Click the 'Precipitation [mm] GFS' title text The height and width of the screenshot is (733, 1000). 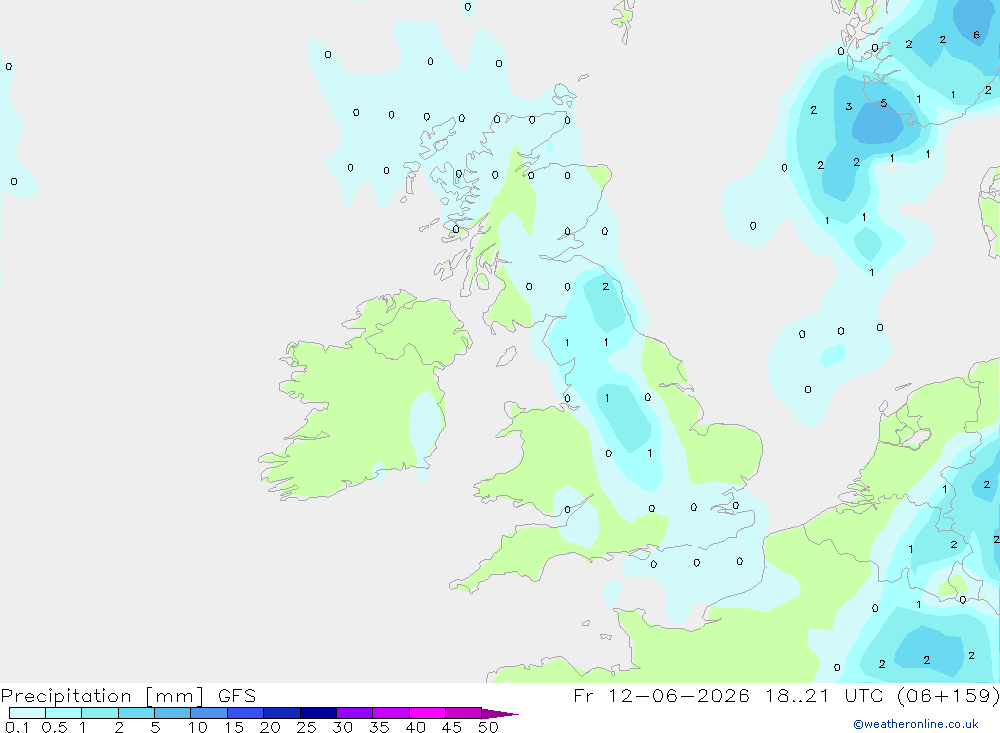point(128,695)
